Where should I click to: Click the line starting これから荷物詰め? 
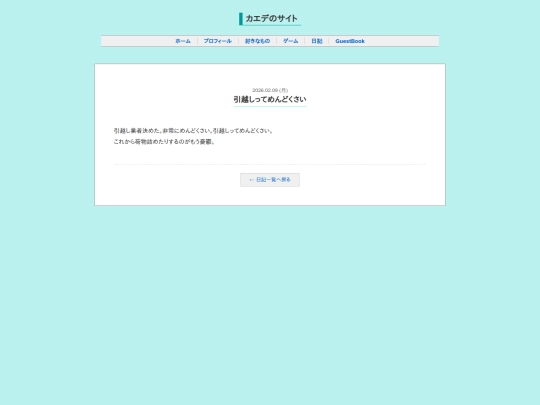[x=165, y=142]
